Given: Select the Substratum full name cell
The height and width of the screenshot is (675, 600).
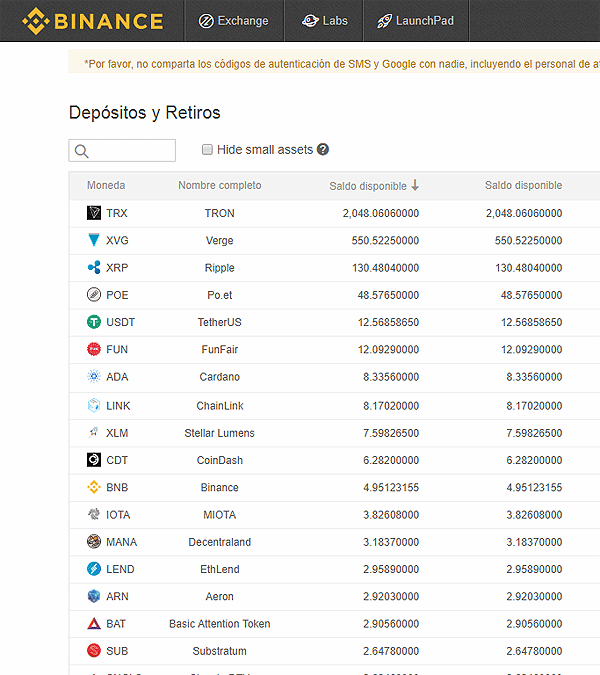Looking at the screenshot, I should (x=220, y=651).
